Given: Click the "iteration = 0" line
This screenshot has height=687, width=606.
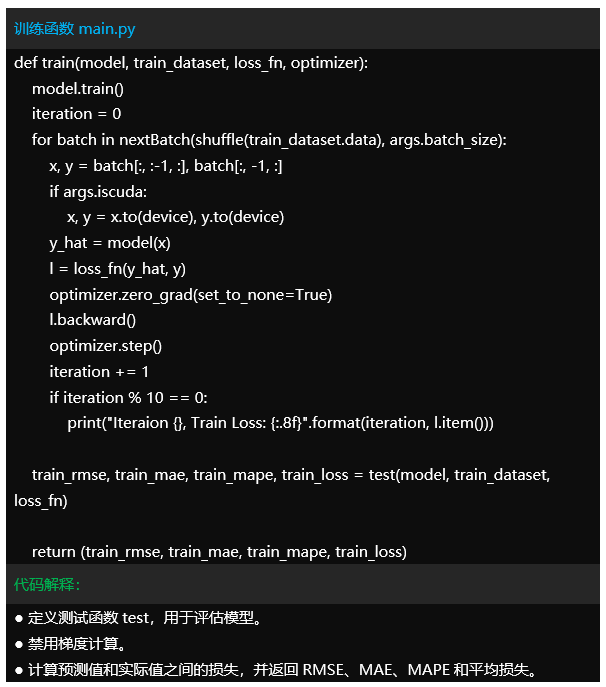Looking at the screenshot, I should tap(77, 114).
